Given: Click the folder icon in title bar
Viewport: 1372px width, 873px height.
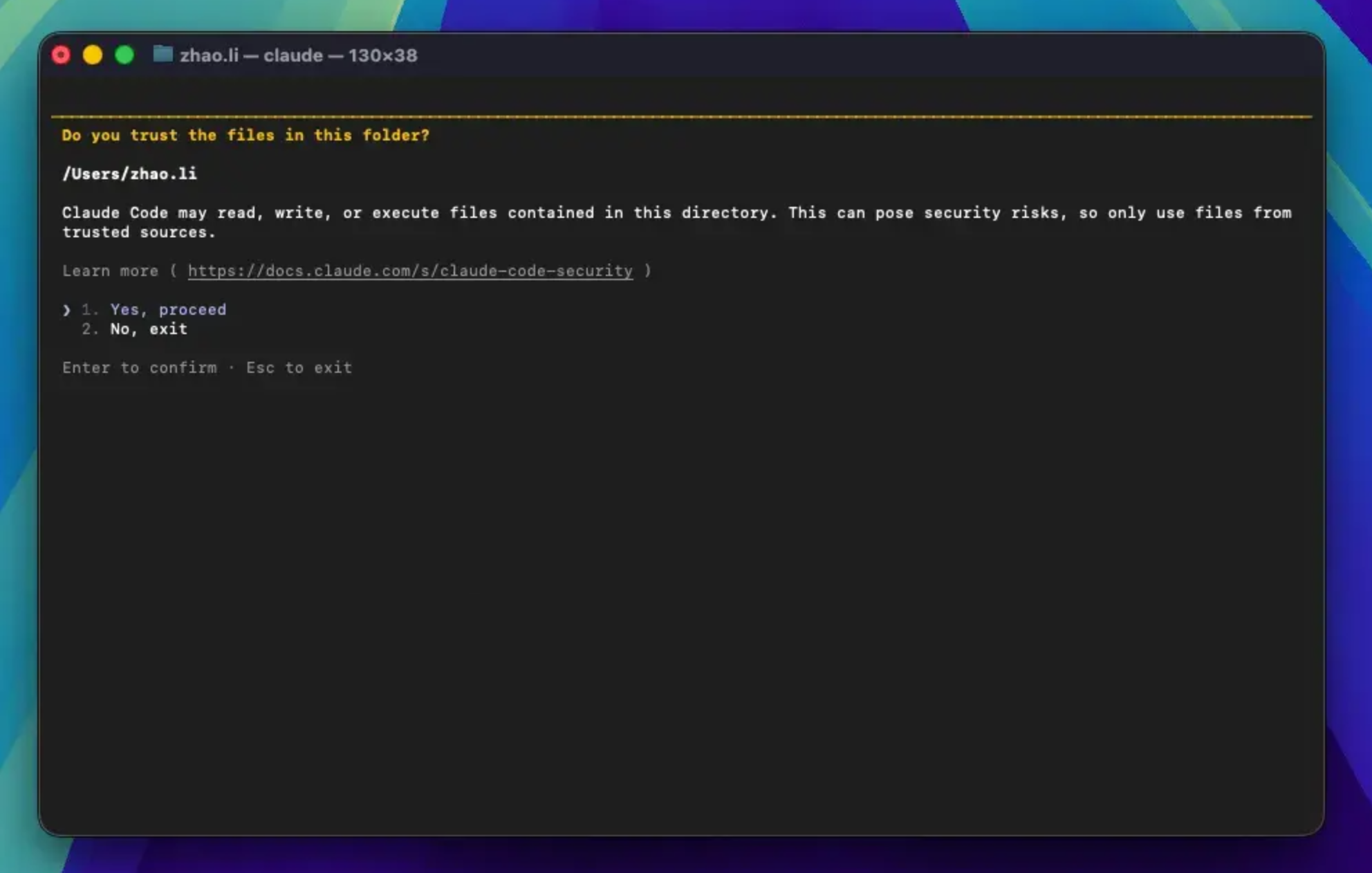Looking at the screenshot, I should [163, 55].
